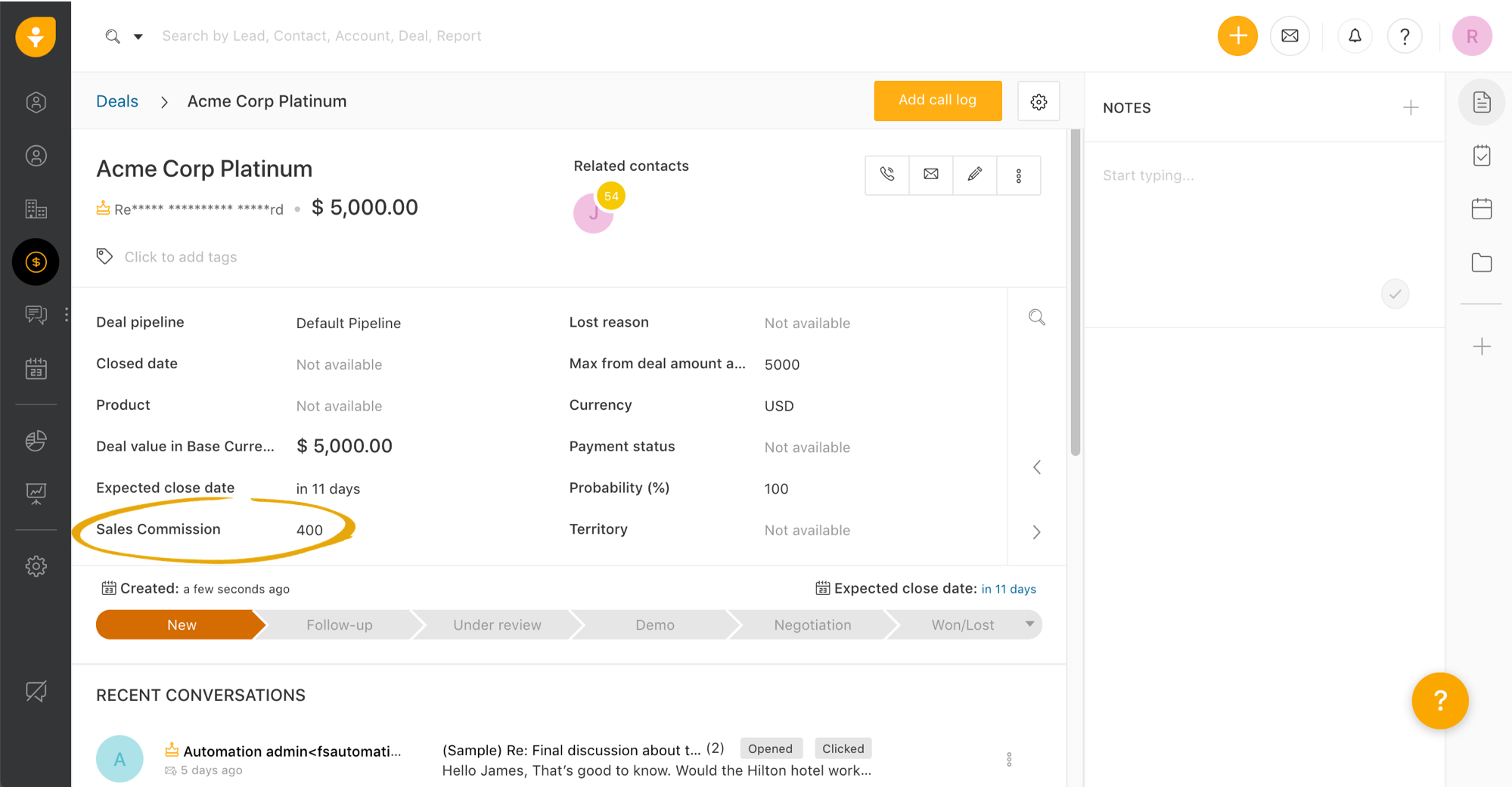
Task: Focus the global search field
Action: coord(321,36)
